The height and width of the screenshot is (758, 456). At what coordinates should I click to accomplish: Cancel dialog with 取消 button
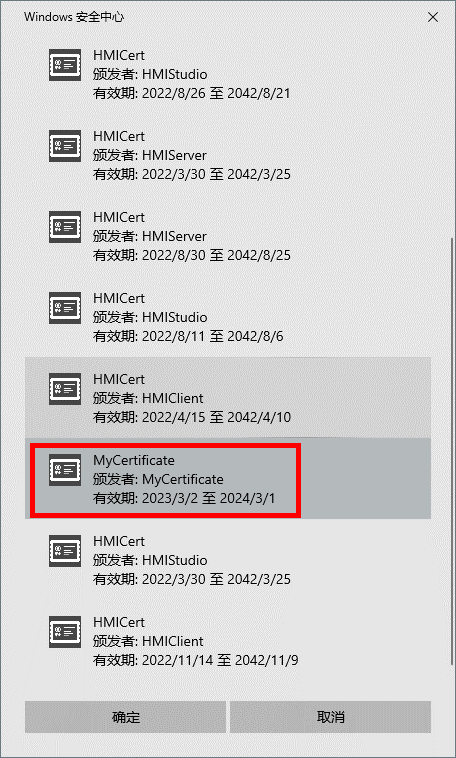tap(330, 717)
